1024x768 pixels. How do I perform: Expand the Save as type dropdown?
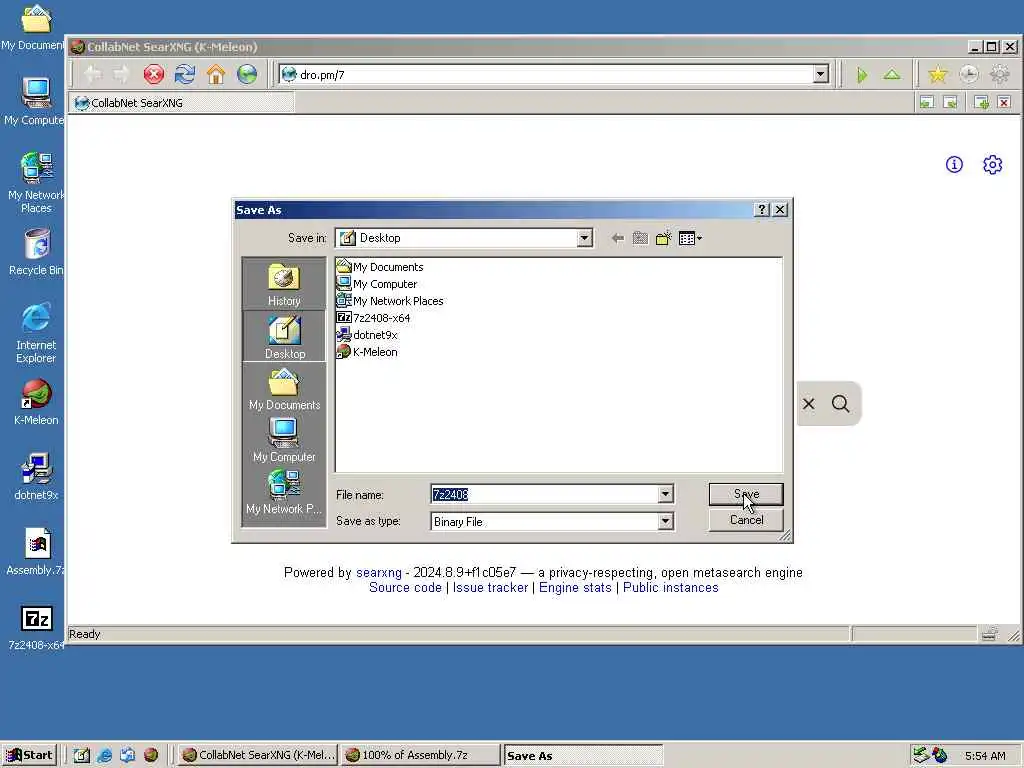pos(665,521)
